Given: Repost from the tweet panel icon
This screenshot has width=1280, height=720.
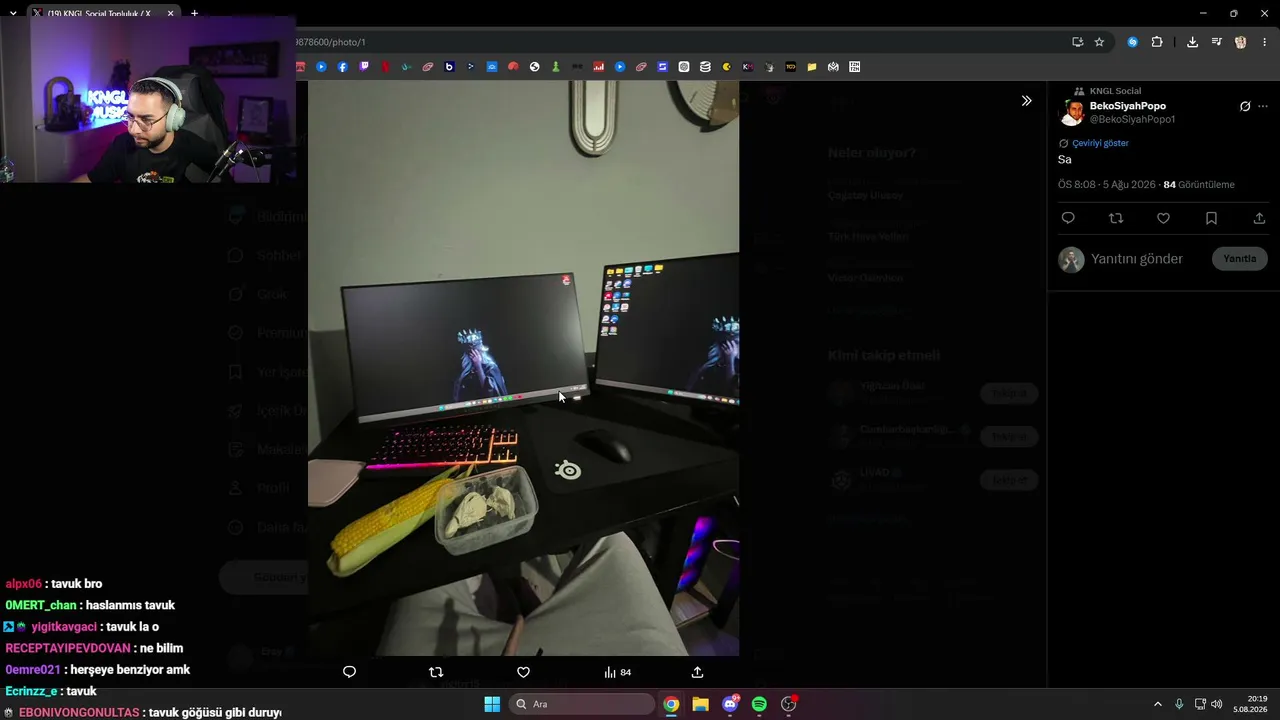Looking at the screenshot, I should (1116, 218).
